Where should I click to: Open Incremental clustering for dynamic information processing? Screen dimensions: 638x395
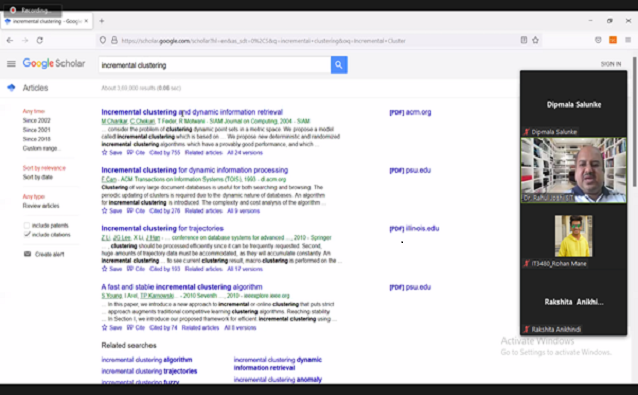click(x=194, y=170)
